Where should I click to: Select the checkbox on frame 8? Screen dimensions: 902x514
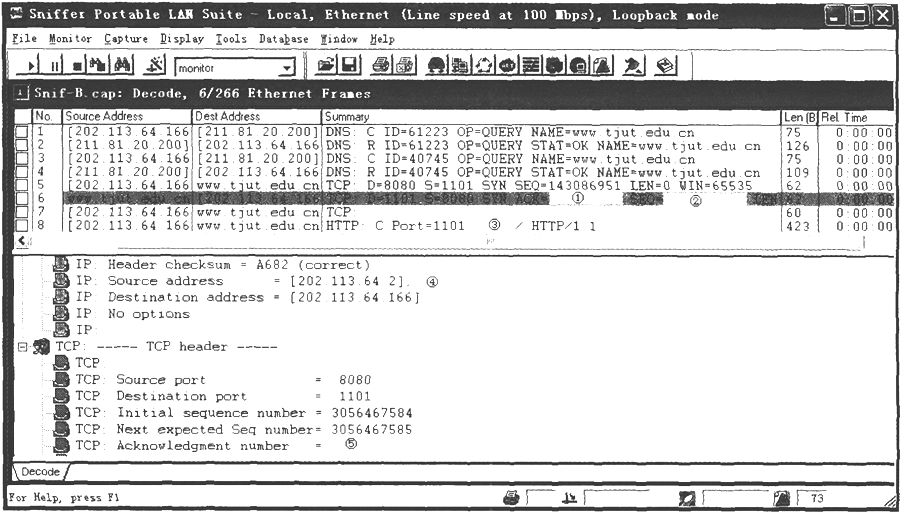[23, 226]
